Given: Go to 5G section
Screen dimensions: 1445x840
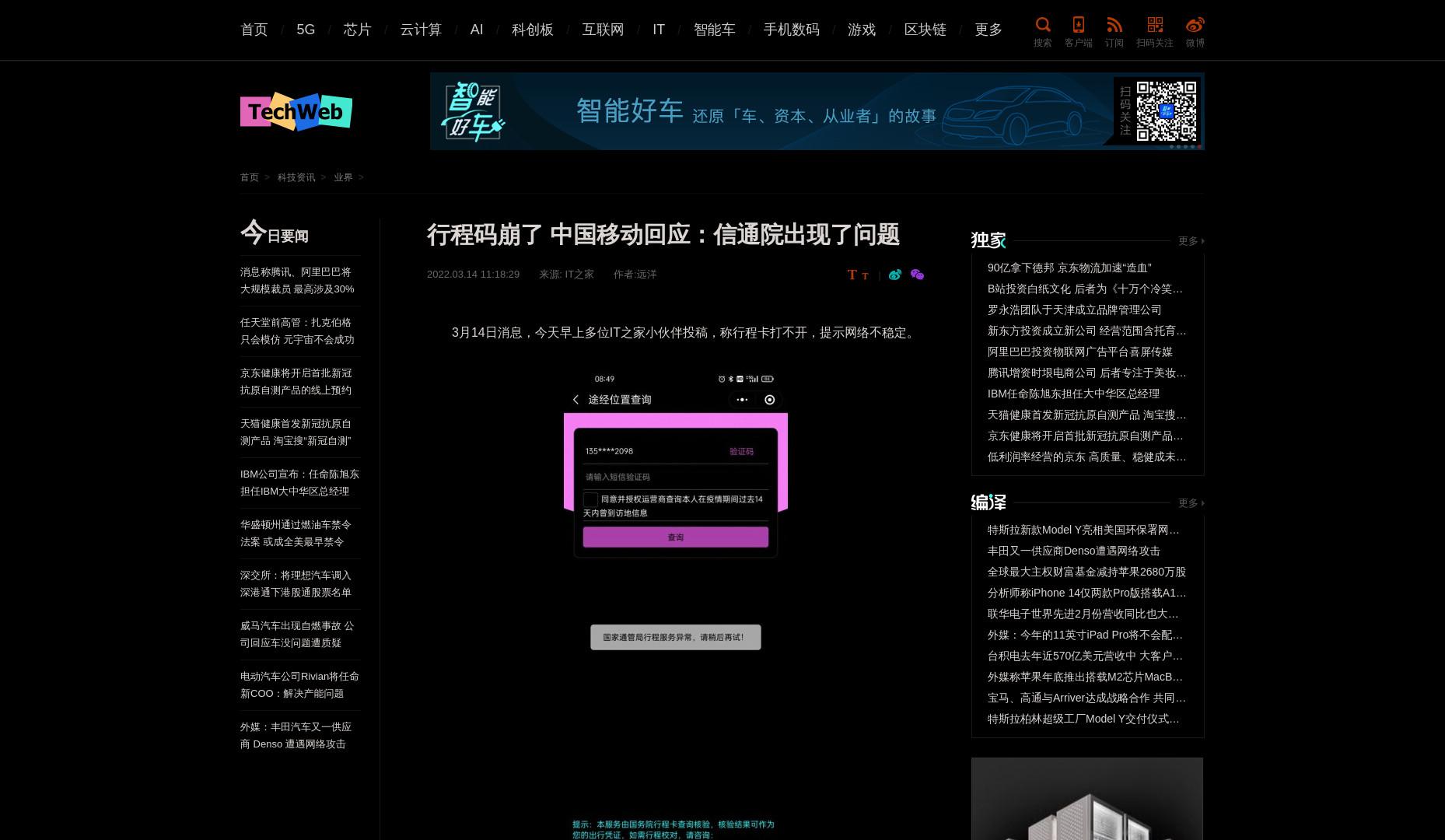Looking at the screenshot, I should click(x=306, y=30).
